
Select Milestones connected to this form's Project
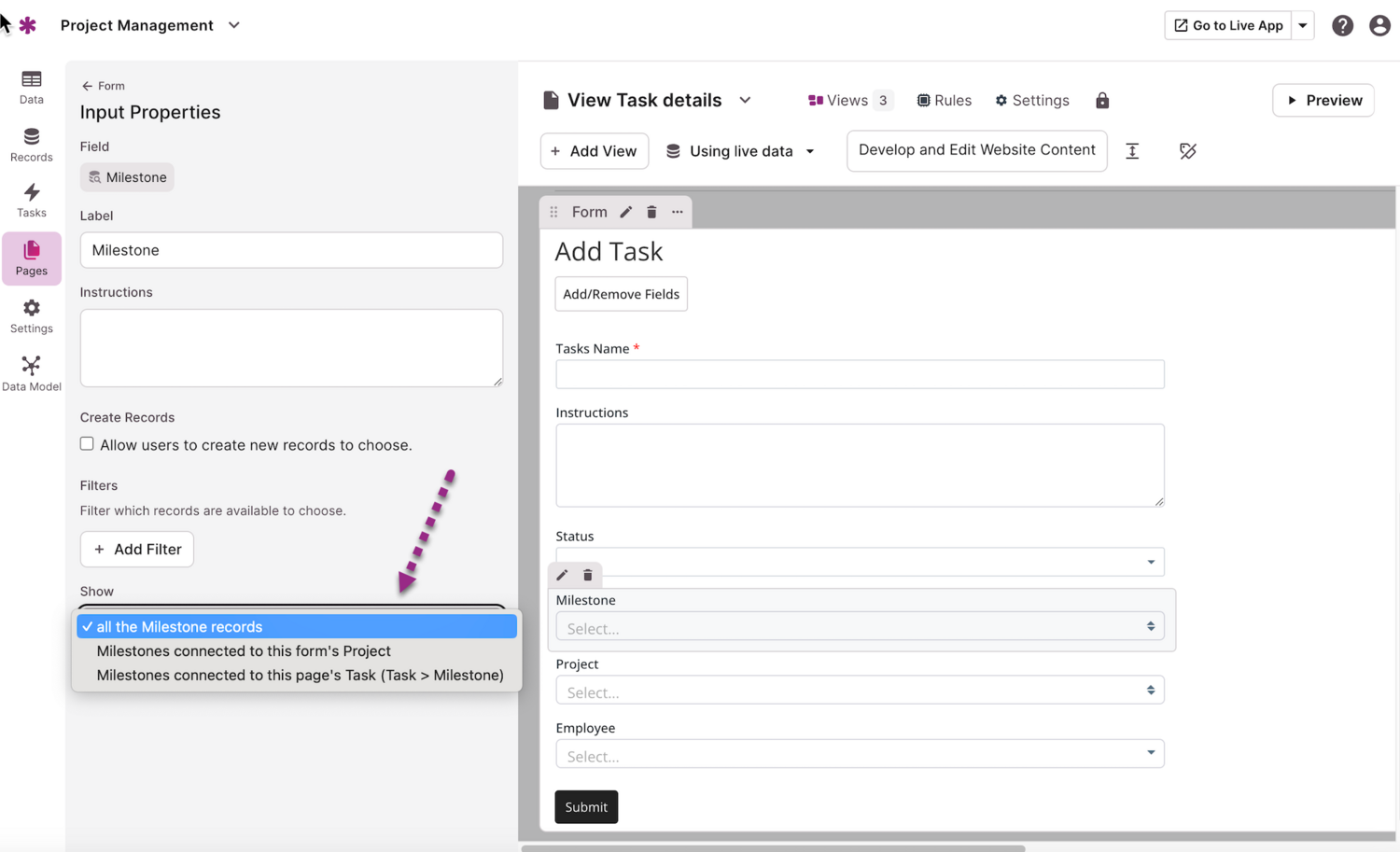tap(244, 651)
